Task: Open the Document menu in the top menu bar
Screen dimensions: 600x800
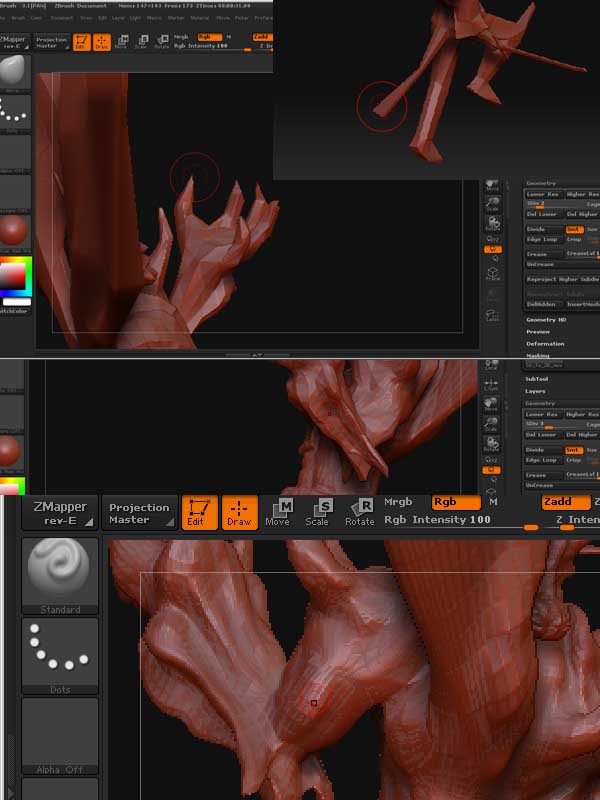Action: (x=61, y=18)
